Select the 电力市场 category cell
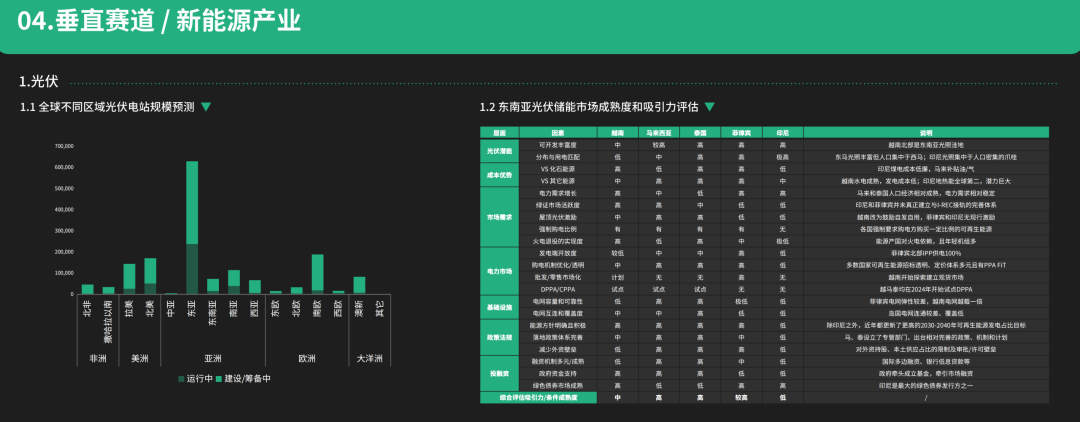 click(499, 270)
